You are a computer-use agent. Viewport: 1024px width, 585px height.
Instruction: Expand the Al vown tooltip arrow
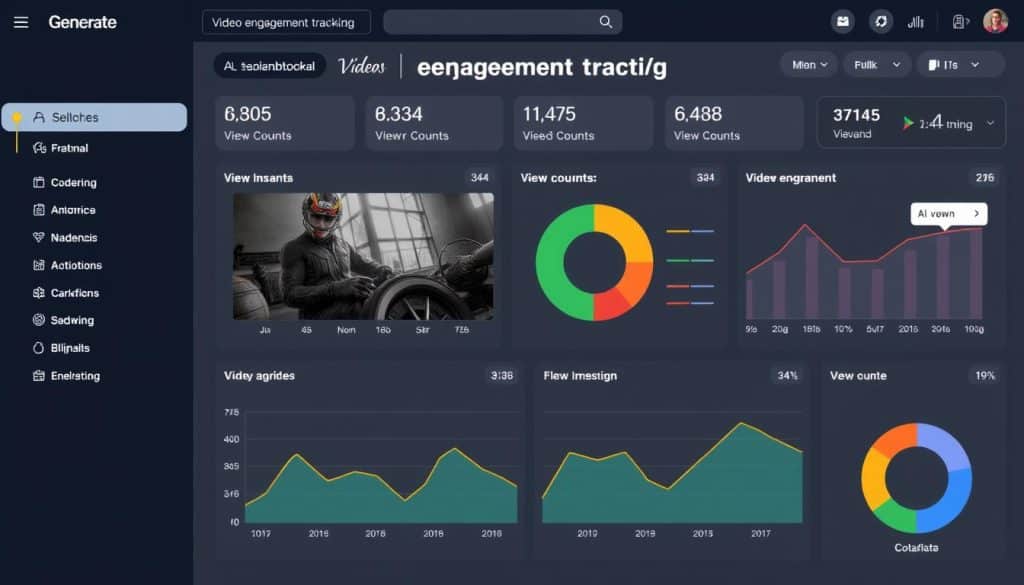click(x=976, y=213)
